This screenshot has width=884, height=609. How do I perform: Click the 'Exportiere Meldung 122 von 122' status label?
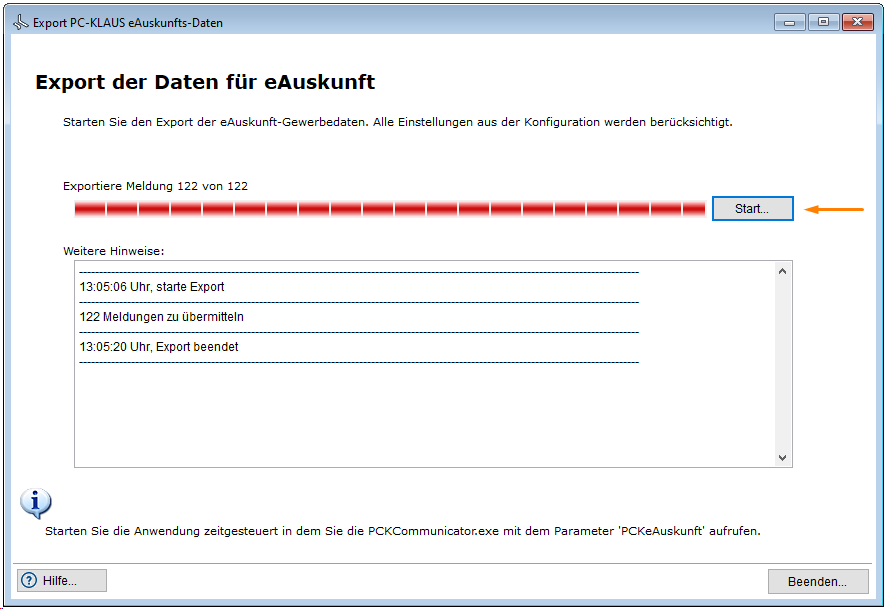coord(155,186)
